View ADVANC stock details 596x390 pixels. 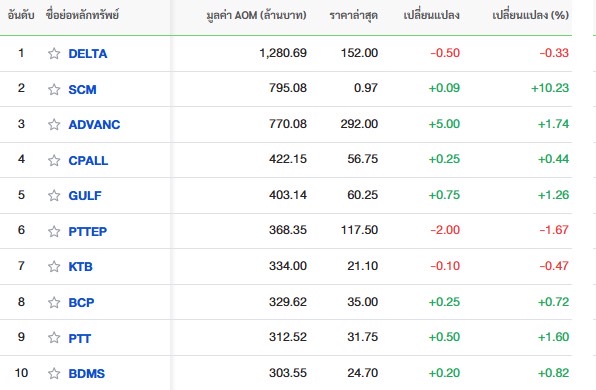94,124
